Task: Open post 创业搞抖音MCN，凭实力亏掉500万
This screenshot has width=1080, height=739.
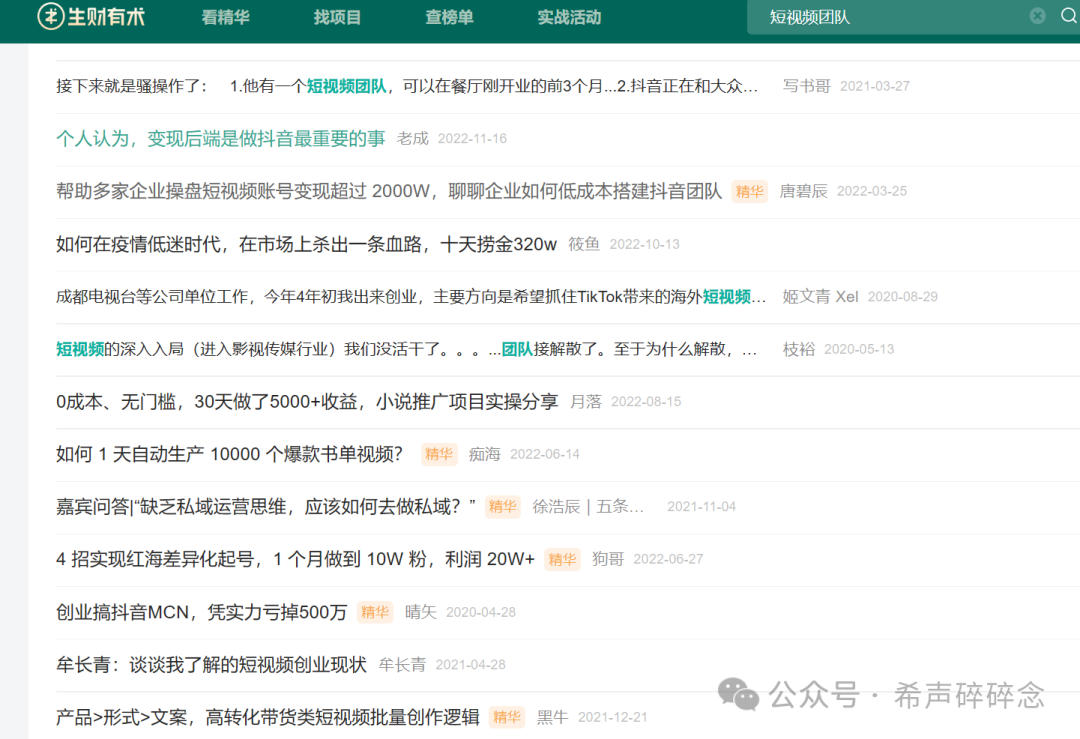Action: tap(200, 612)
